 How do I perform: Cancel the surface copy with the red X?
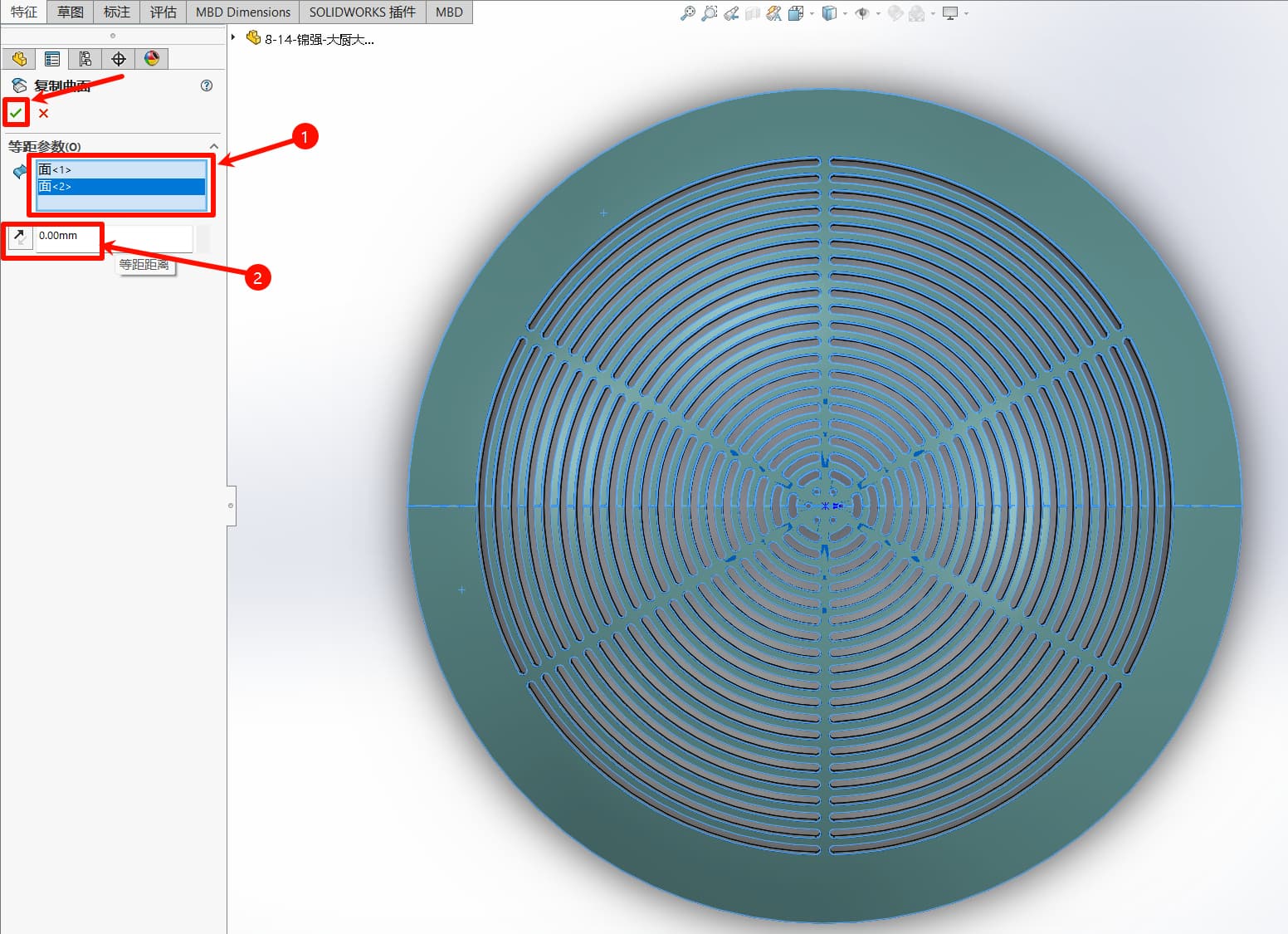coord(43,114)
